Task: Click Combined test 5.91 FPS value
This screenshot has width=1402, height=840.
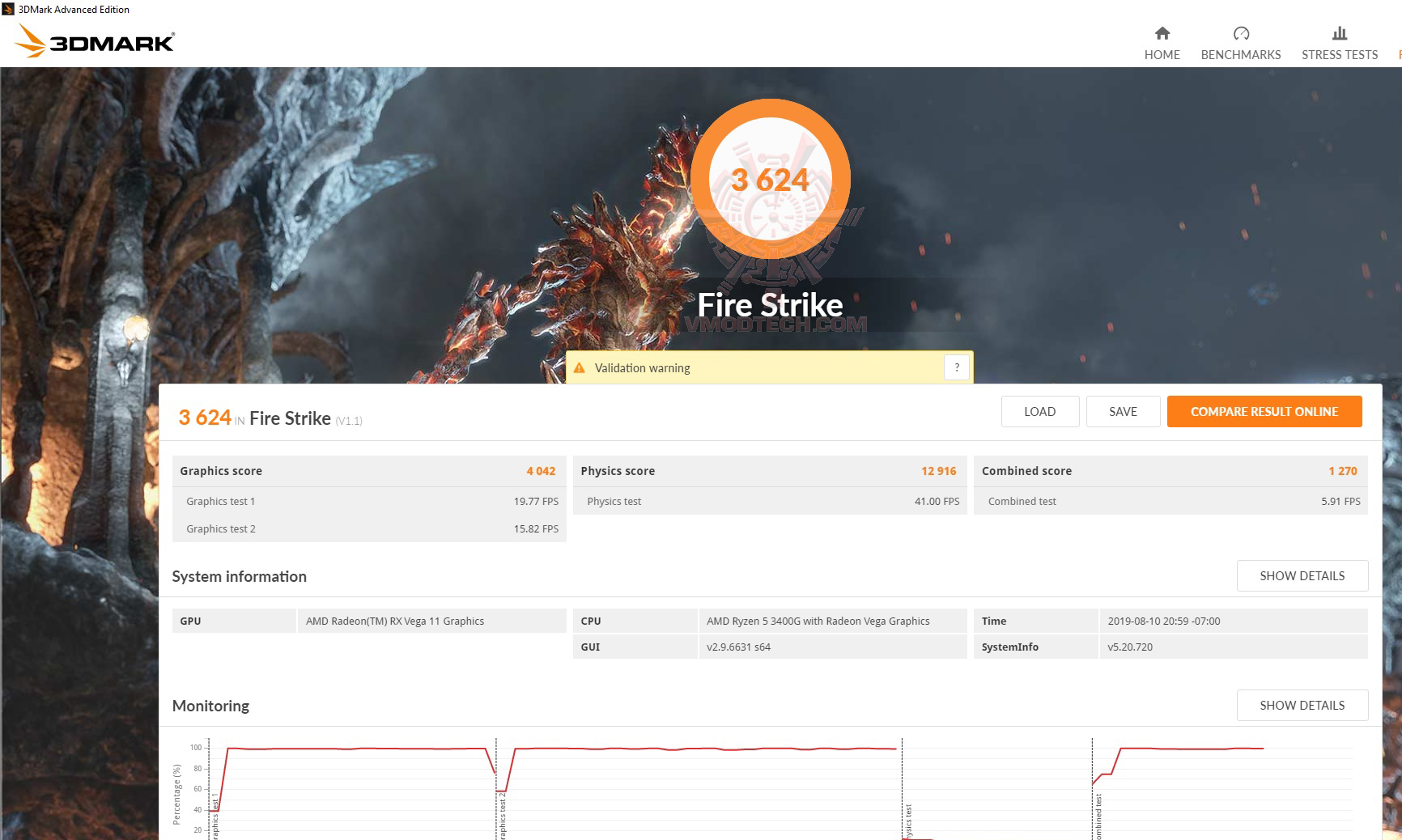Action: pos(1340,502)
